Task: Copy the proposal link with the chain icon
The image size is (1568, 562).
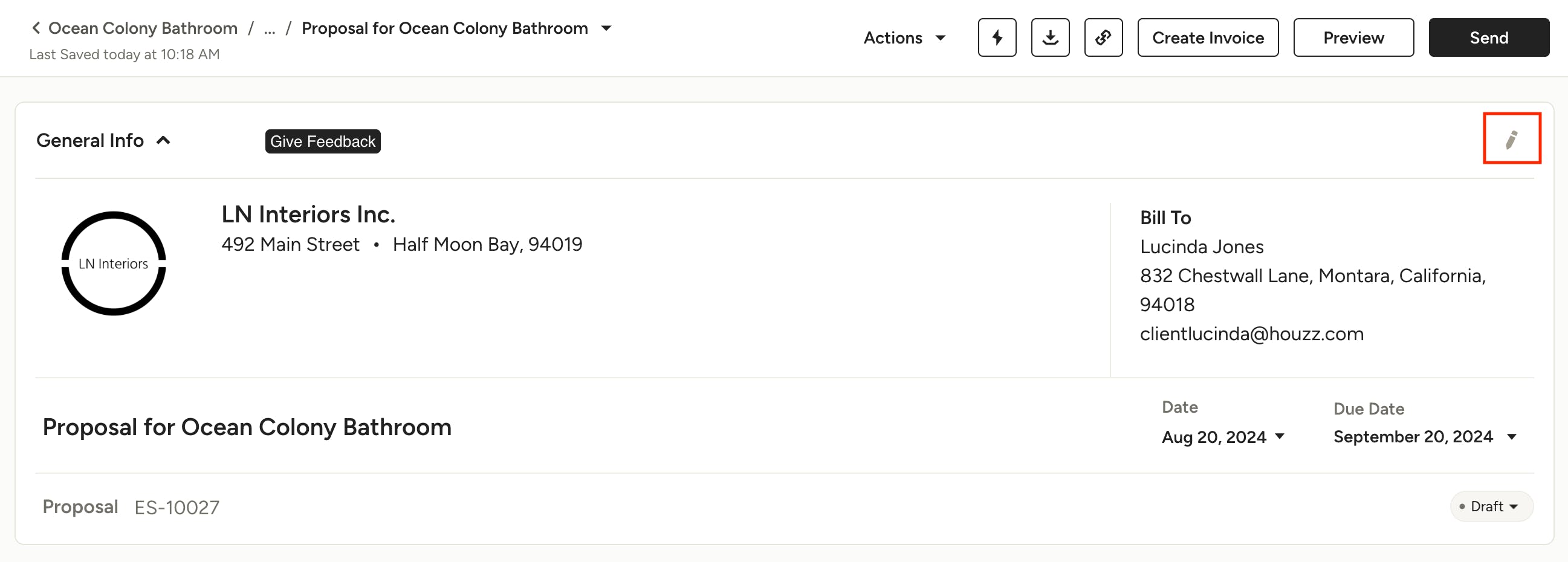Action: [1103, 37]
